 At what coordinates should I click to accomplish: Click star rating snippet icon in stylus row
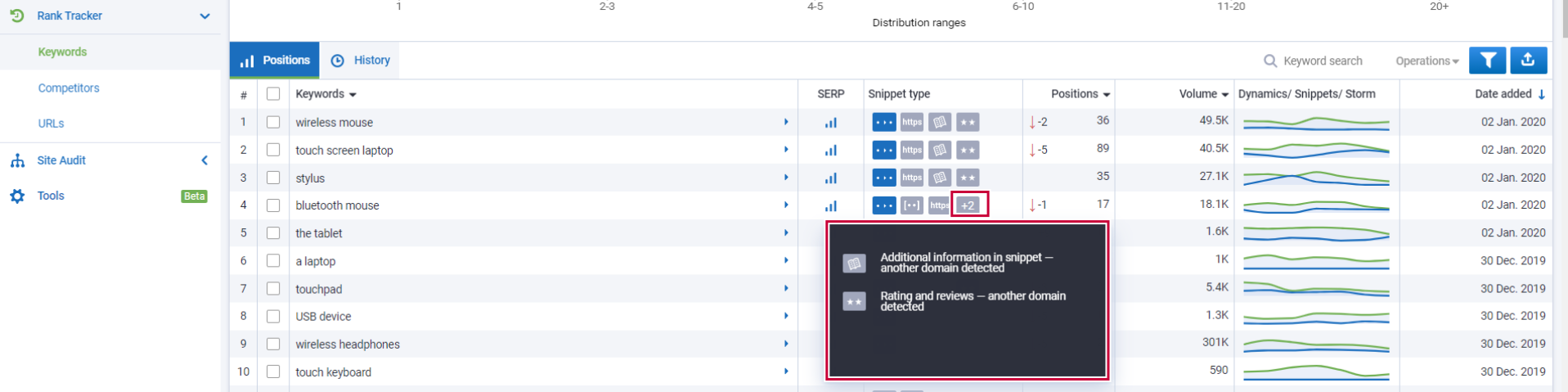[x=968, y=178]
